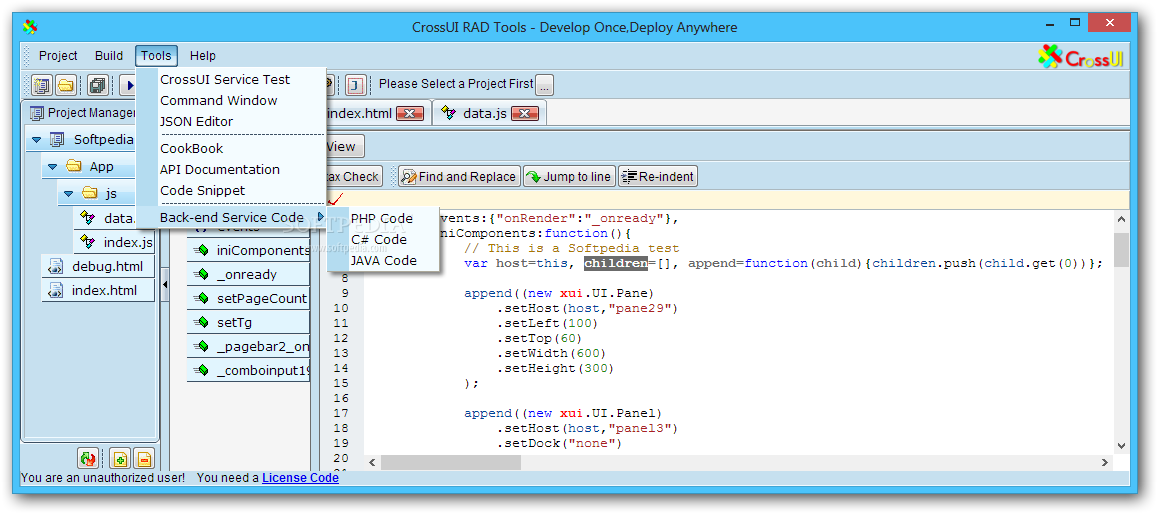Click the index.html file icon in tree
Screen dimensions: 1158x514
(55, 290)
